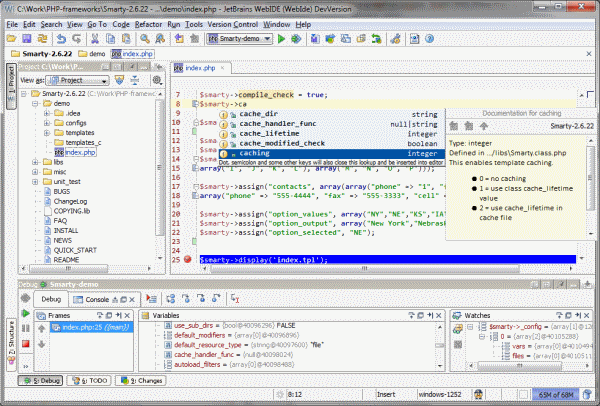
Task: Open Settings with the wrench toolbar icon
Action: [395, 39]
